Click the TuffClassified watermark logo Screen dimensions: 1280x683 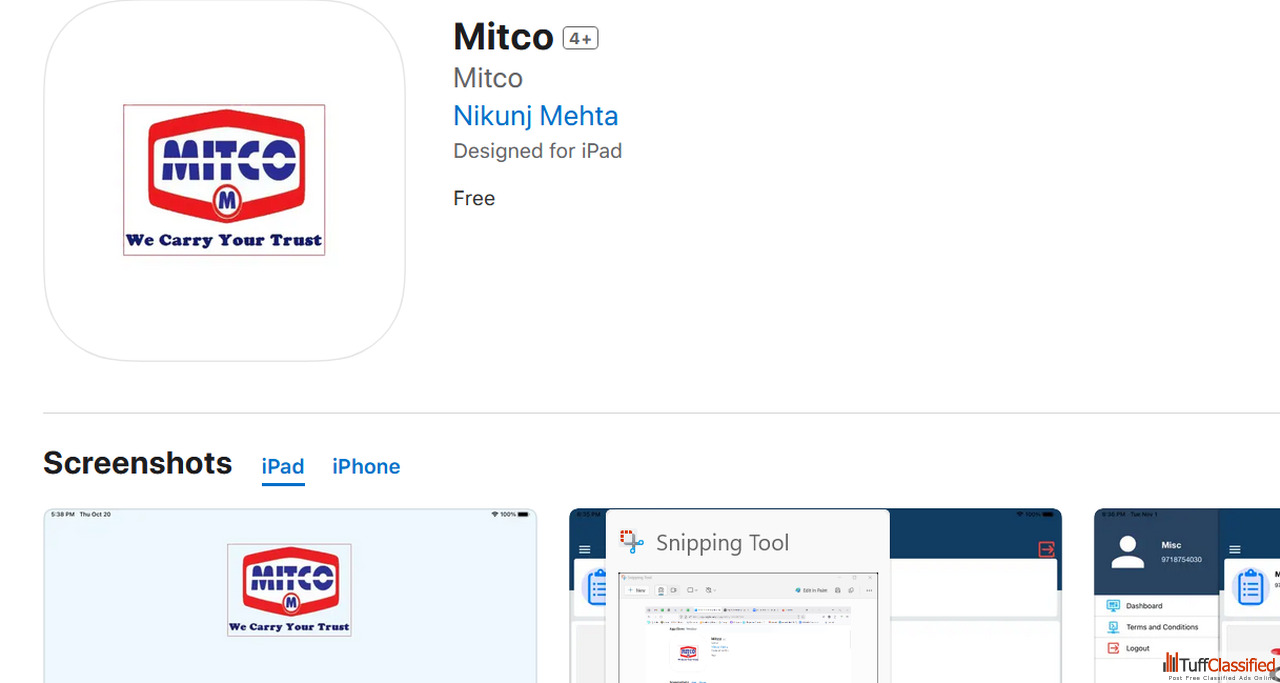1220,666
